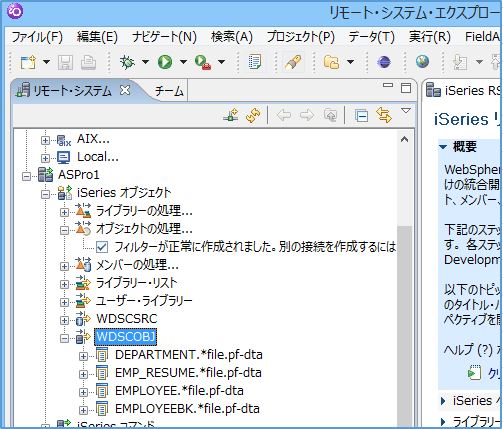Collapse the 概要 section
The height and width of the screenshot is (429, 503).
(x=443, y=147)
